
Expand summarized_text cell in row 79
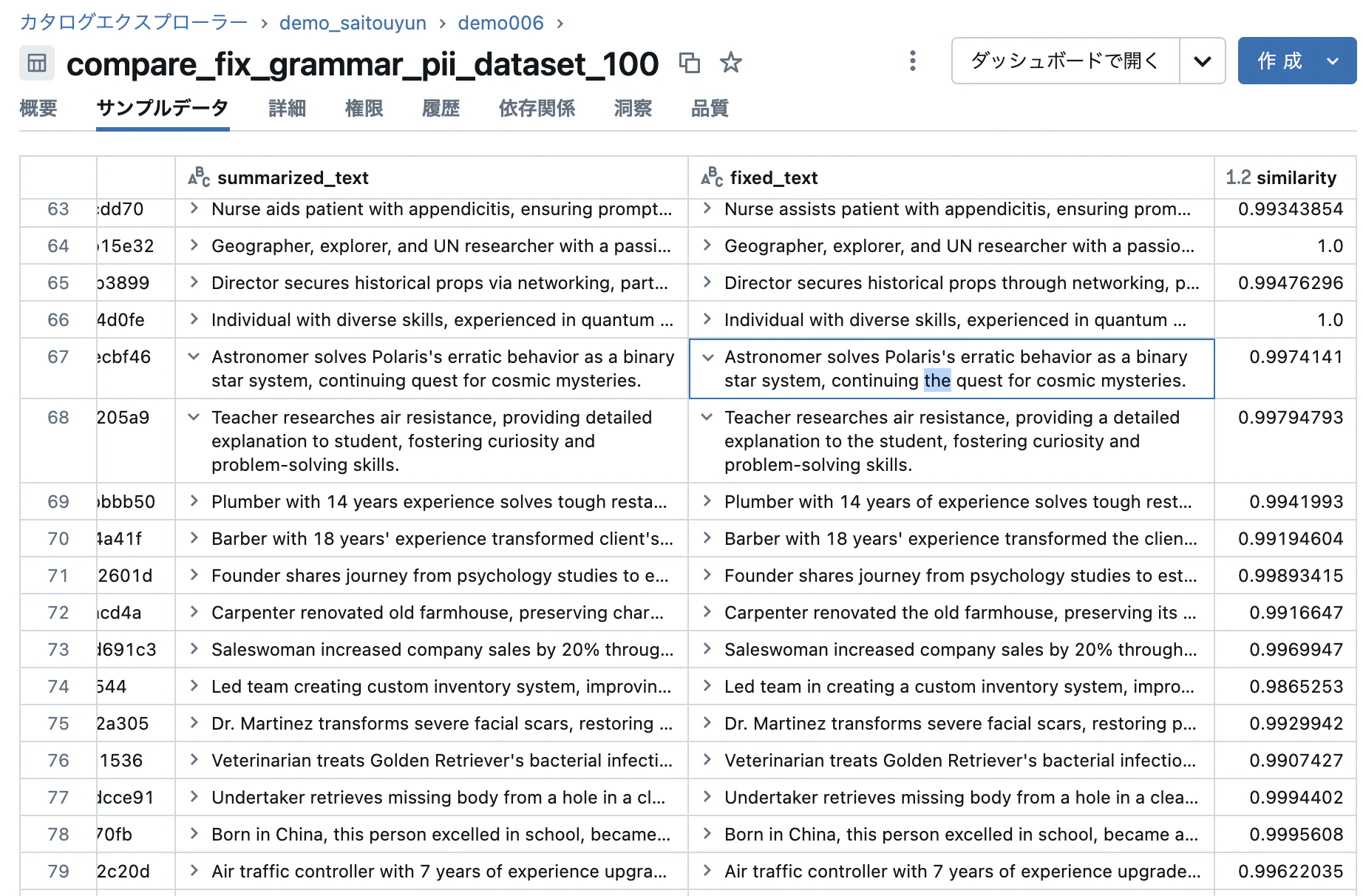(194, 871)
